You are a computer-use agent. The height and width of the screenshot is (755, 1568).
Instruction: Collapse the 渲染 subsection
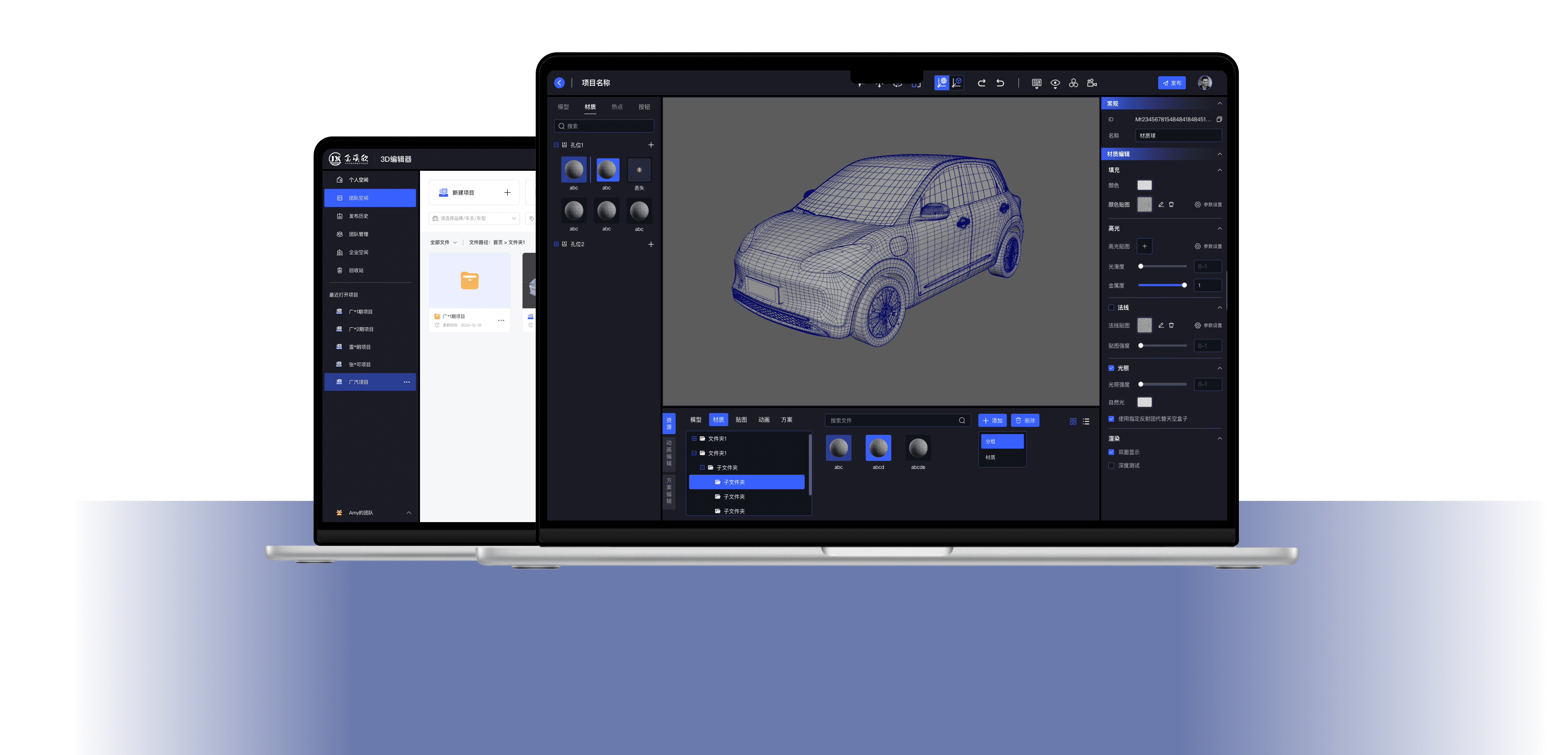click(x=1219, y=439)
